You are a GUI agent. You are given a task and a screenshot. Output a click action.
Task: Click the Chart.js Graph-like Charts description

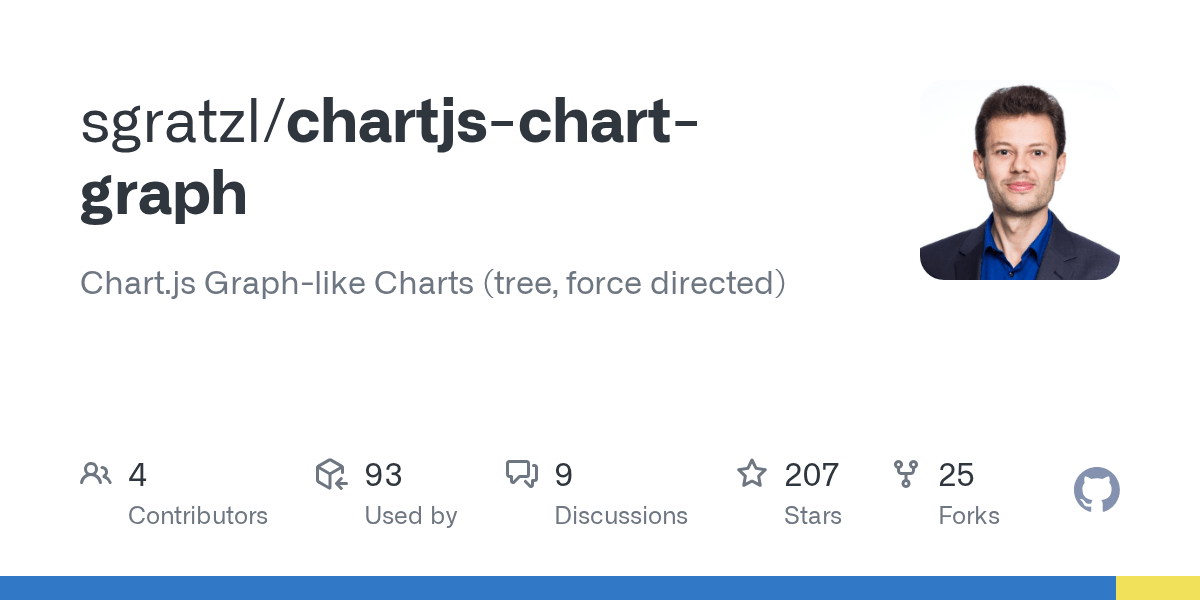tap(432, 283)
